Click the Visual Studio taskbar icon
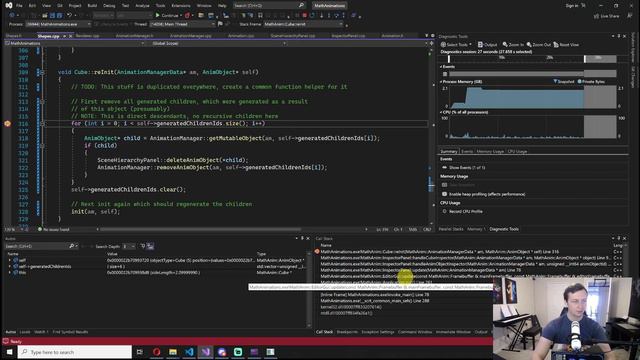 (206, 352)
